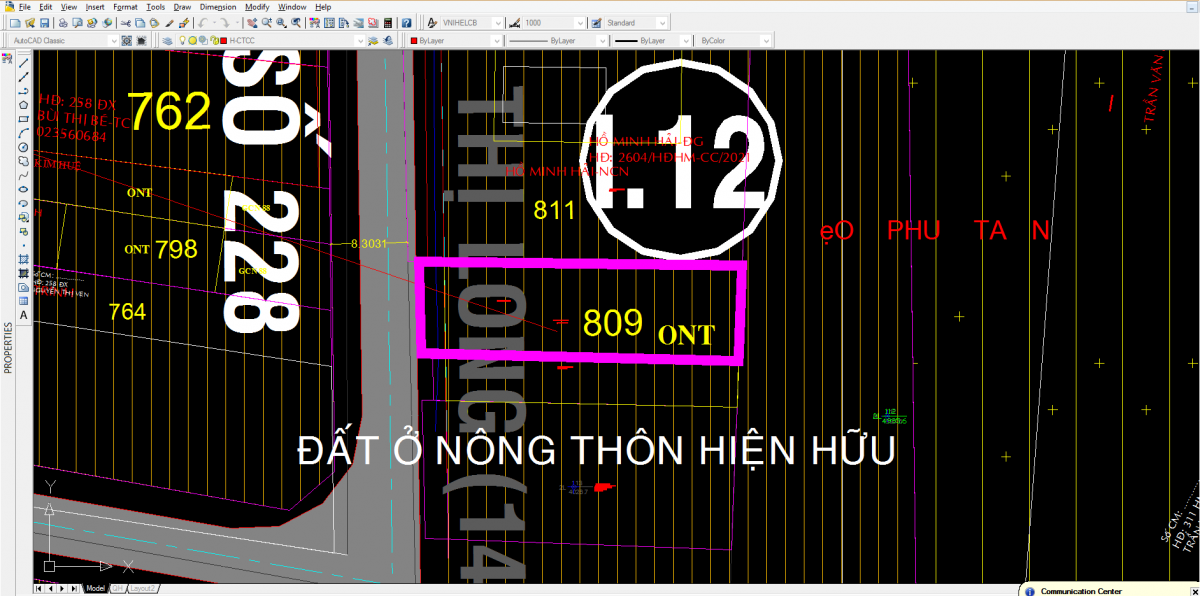Screen dimensions: 1200x596
Task: Select the Polygon draw tool
Action: (x=23, y=104)
